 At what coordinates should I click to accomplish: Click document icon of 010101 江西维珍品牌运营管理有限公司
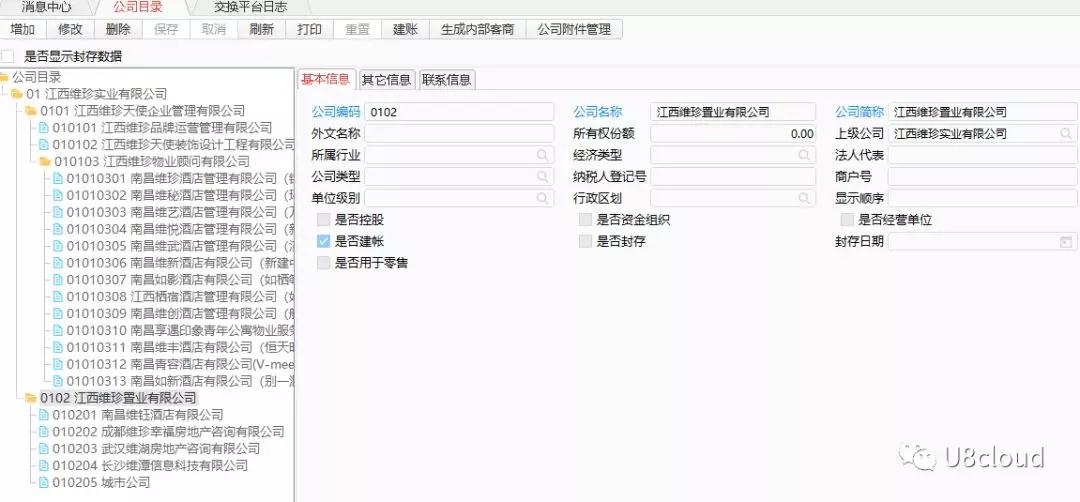44,127
